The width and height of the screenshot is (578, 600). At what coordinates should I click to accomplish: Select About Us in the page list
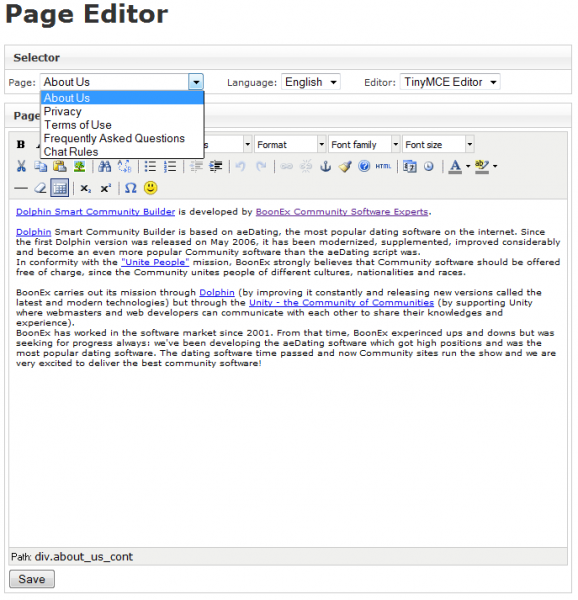point(122,98)
